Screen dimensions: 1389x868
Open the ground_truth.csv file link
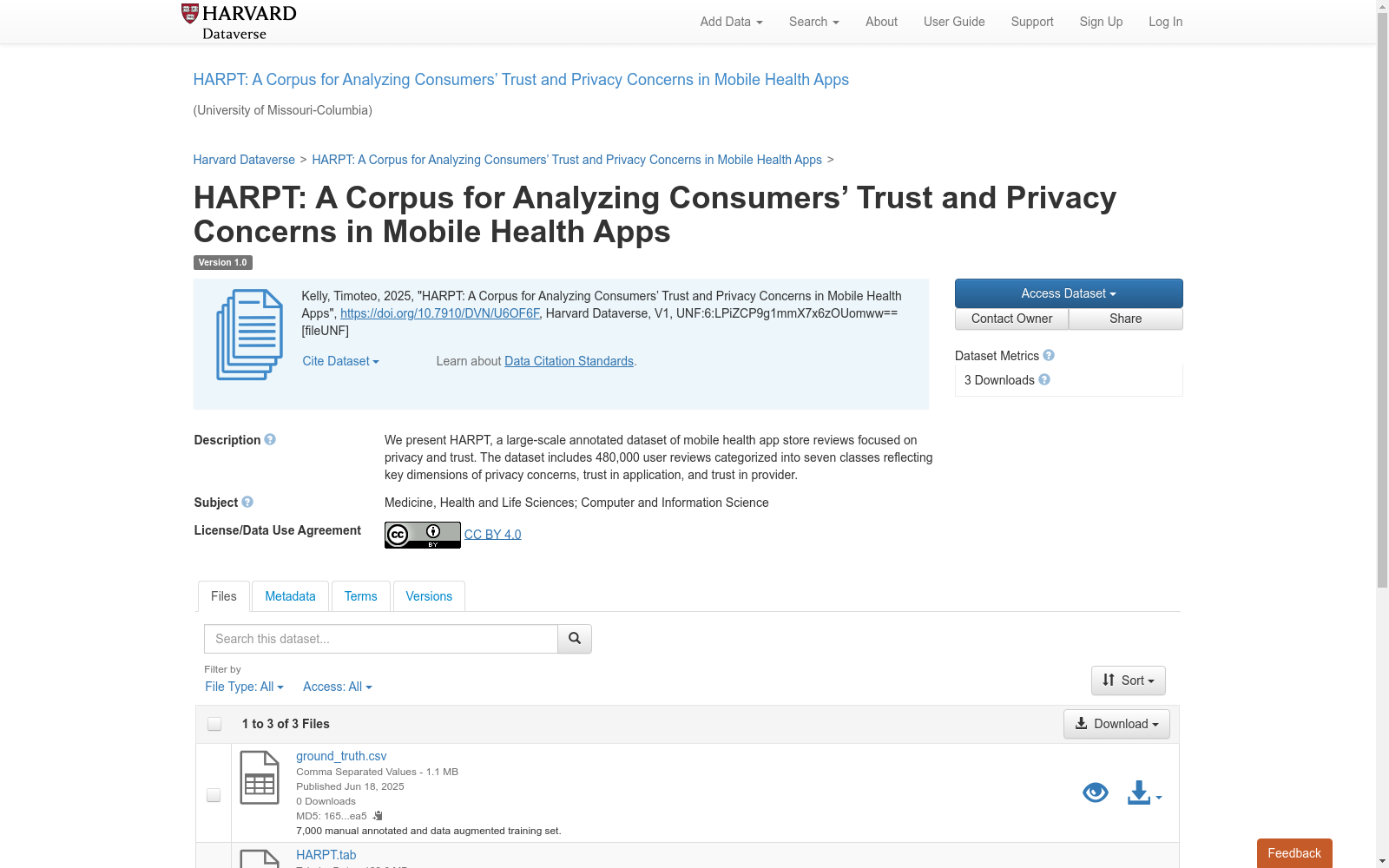341,756
